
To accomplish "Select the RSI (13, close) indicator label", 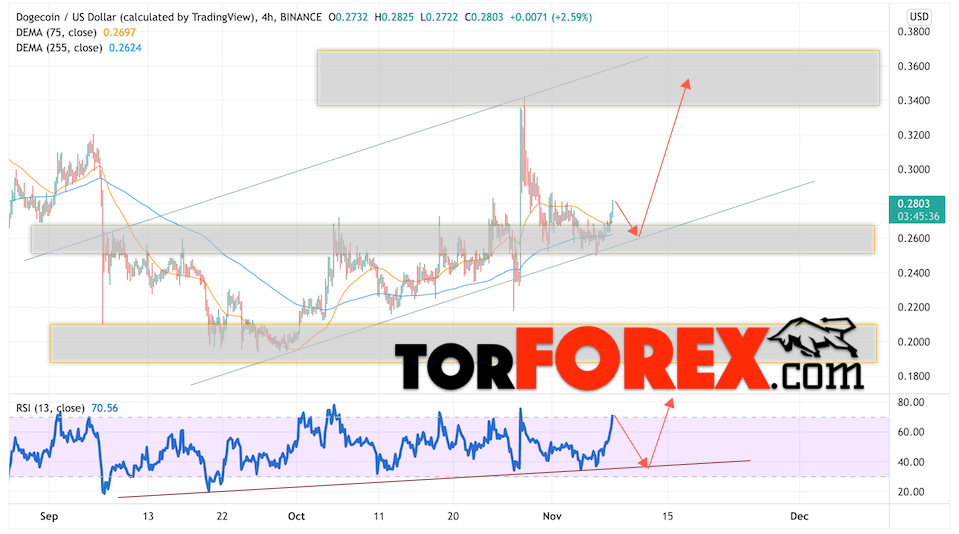I will click(x=50, y=408).
